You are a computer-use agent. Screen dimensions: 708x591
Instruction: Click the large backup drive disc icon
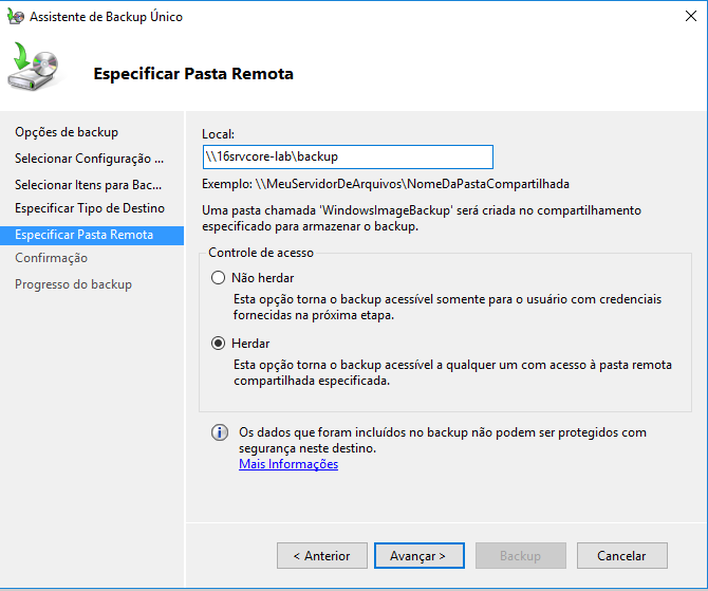pos(33,66)
